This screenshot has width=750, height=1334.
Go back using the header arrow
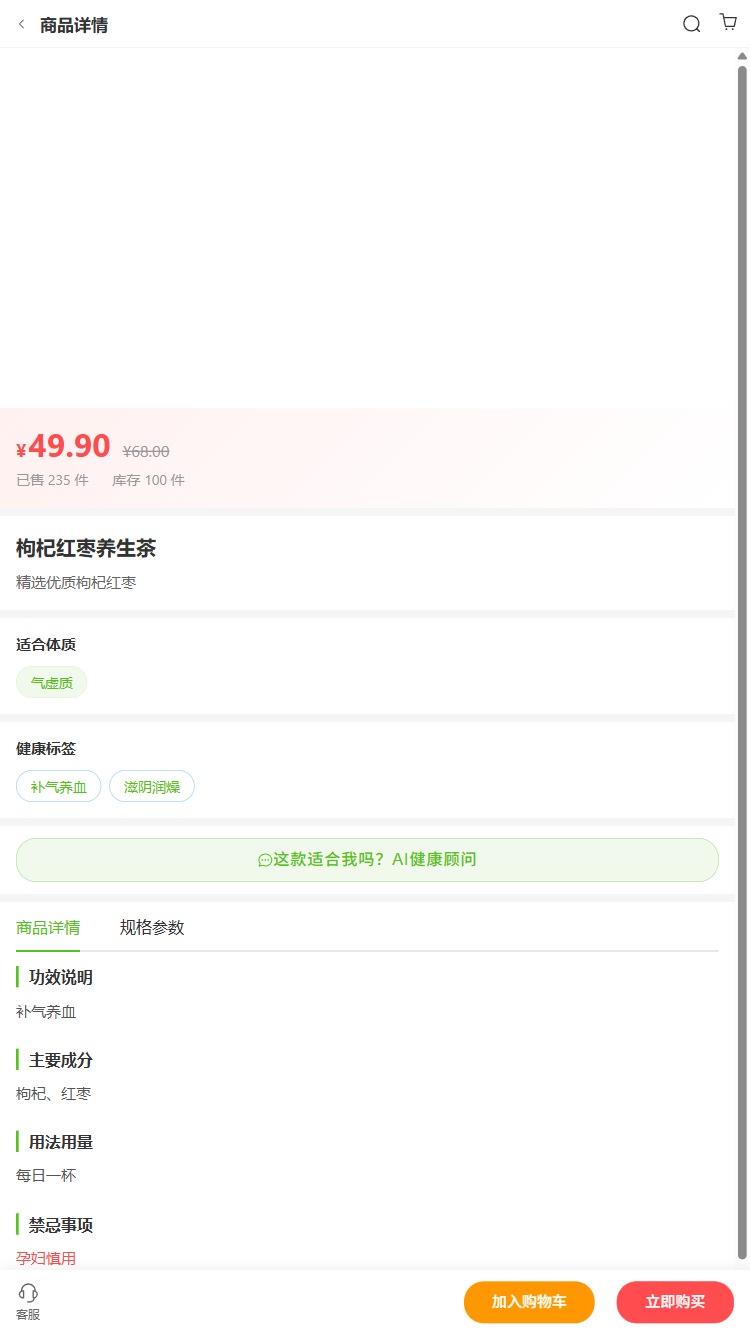[22, 24]
